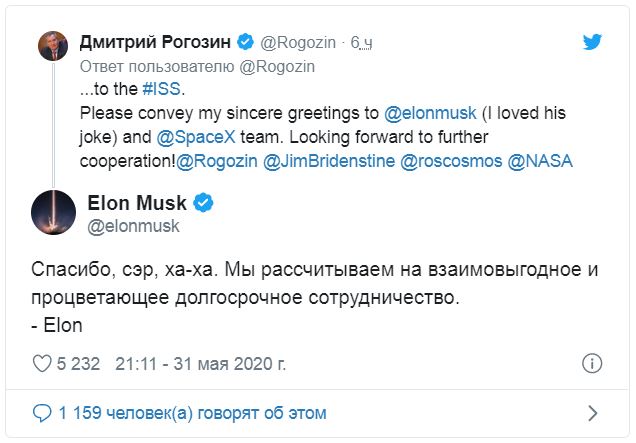Like the tweet with heart icon

pyautogui.click(x=42, y=363)
